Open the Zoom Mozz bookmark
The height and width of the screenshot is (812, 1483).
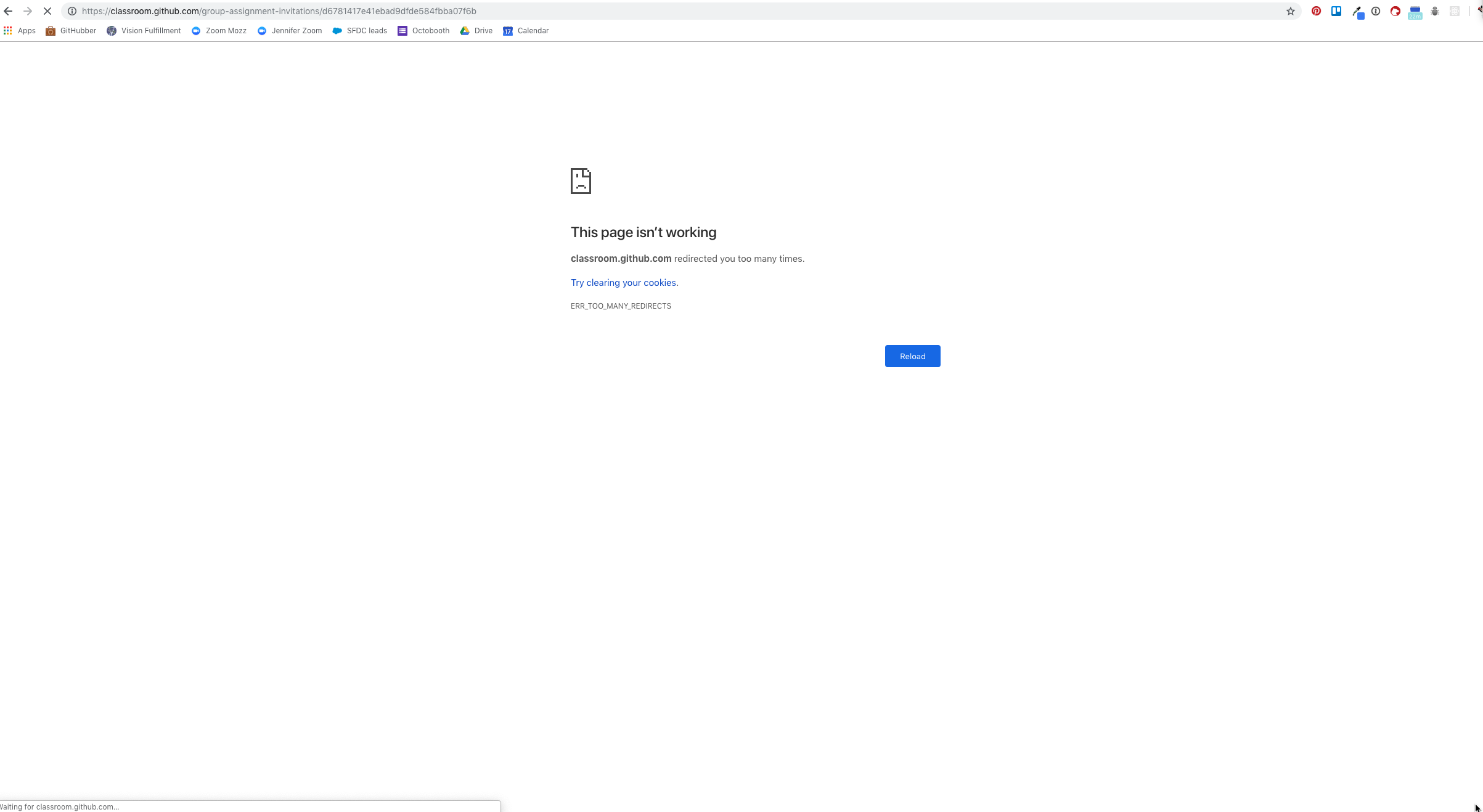(x=219, y=31)
